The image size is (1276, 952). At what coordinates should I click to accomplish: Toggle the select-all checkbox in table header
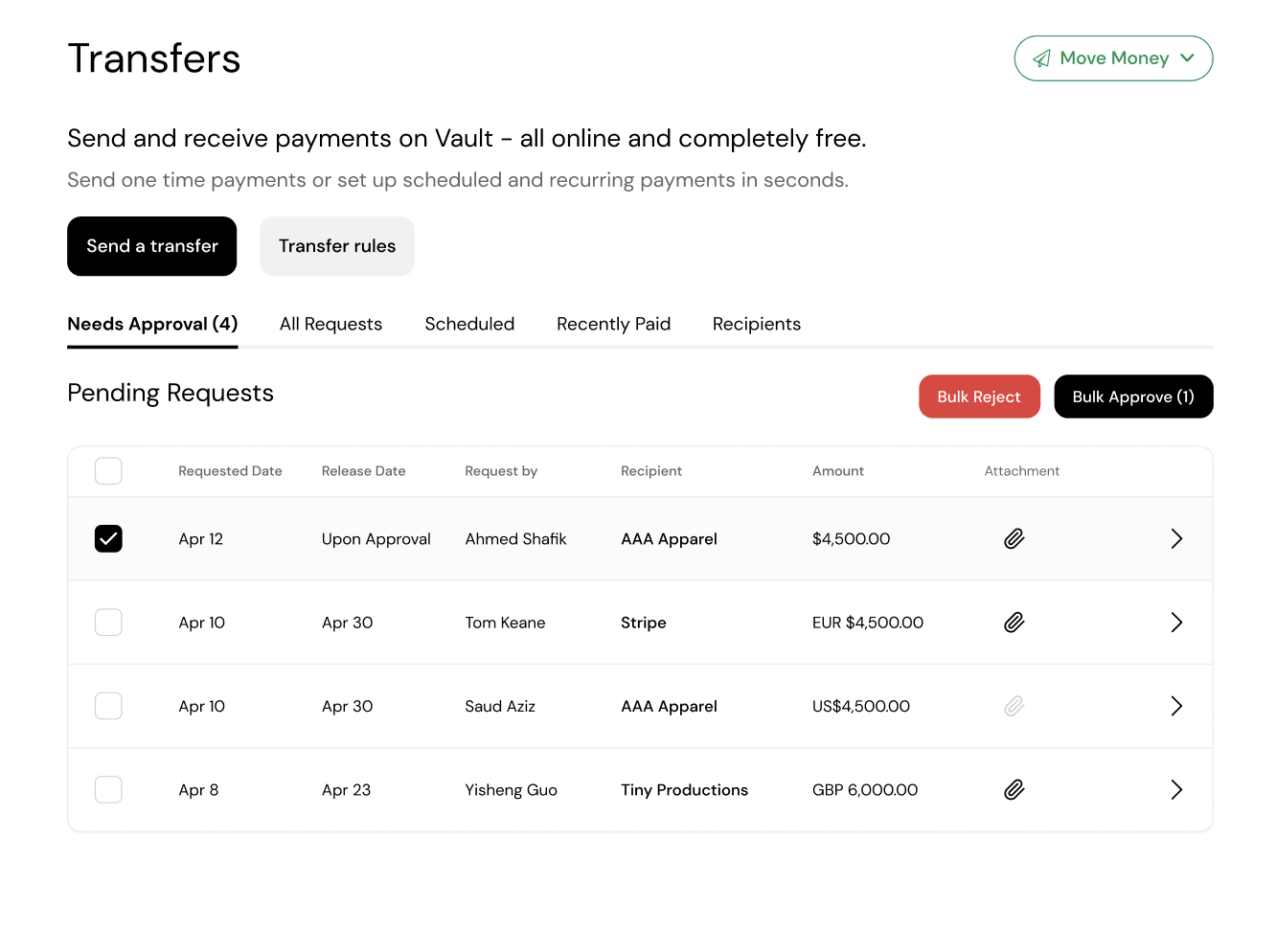(x=108, y=471)
